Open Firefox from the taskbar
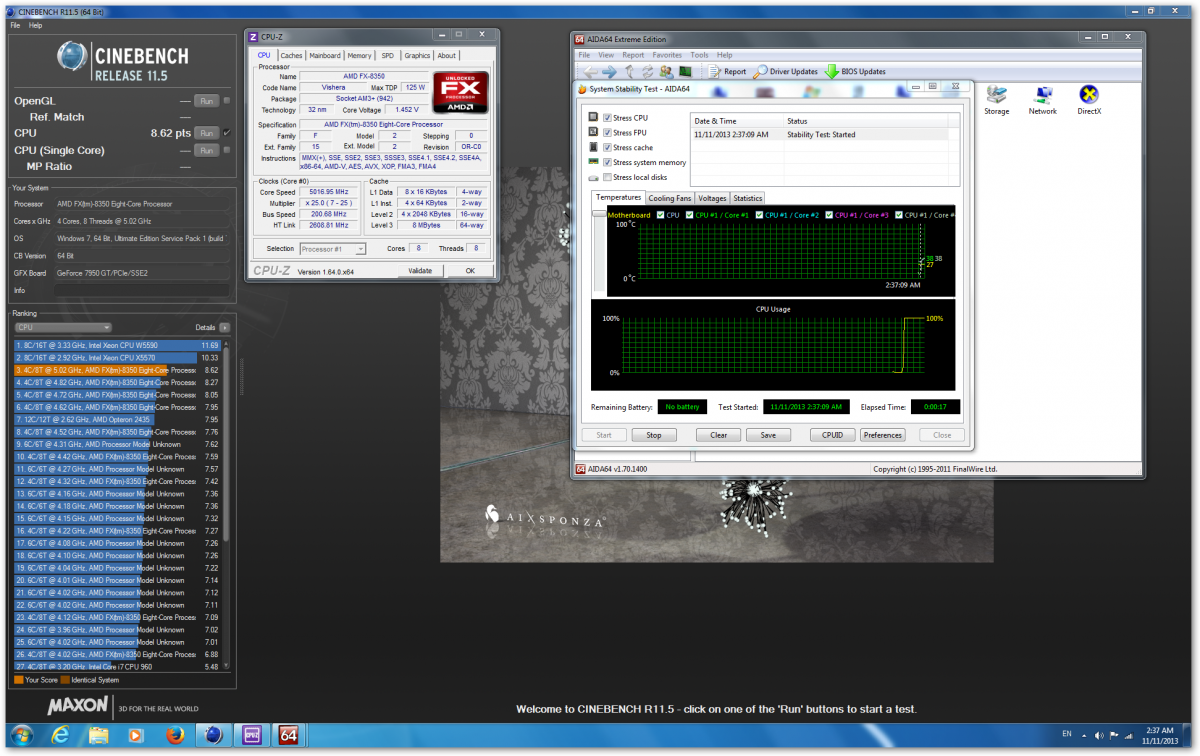Image resolution: width=1200 pixels, height=756 pixels. (x=173, y=736)
